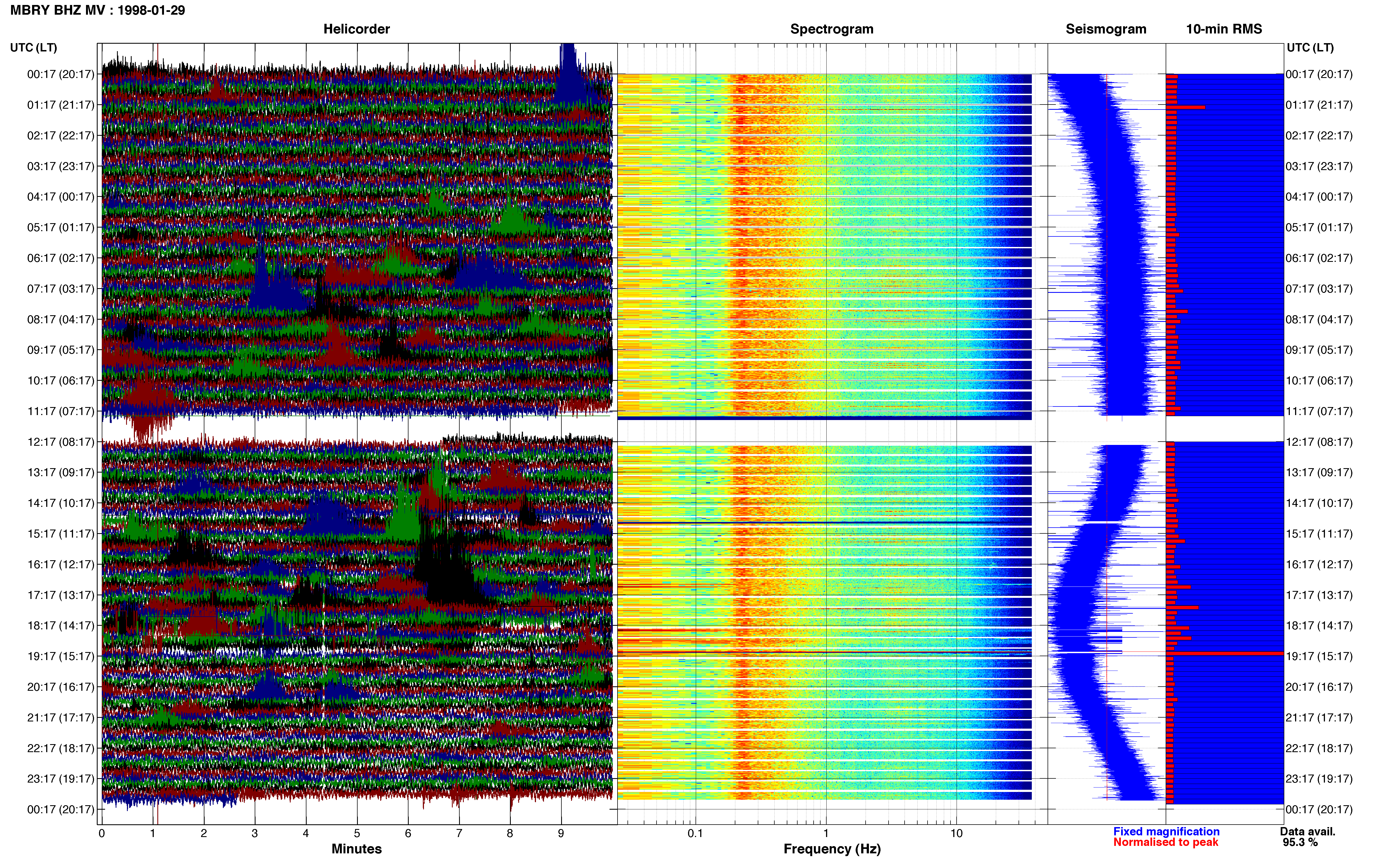The height and width of the screenshot is (868, 1388).
Task: Click right-side time label '19:17 (15:17)'
Action: tap(1319, 656)
